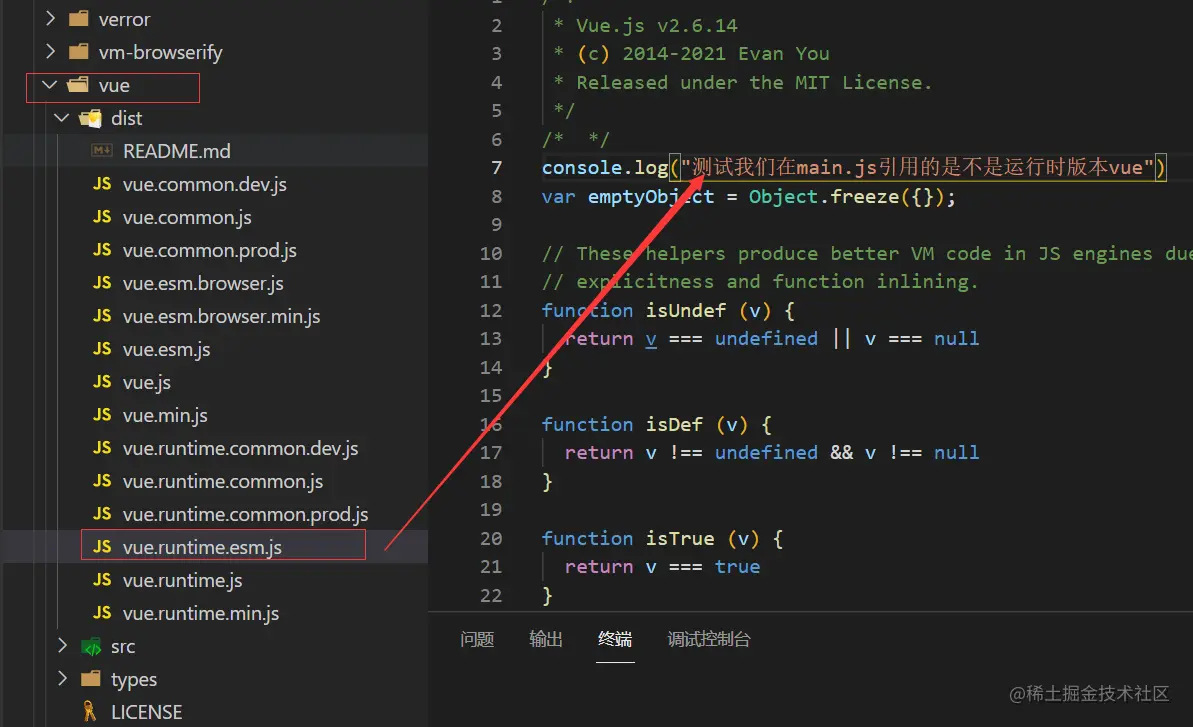Viewport: 1193px width, 727px height.
Task: Expand the vm-browserify folder chevron
Action: [x=50, y=52]
